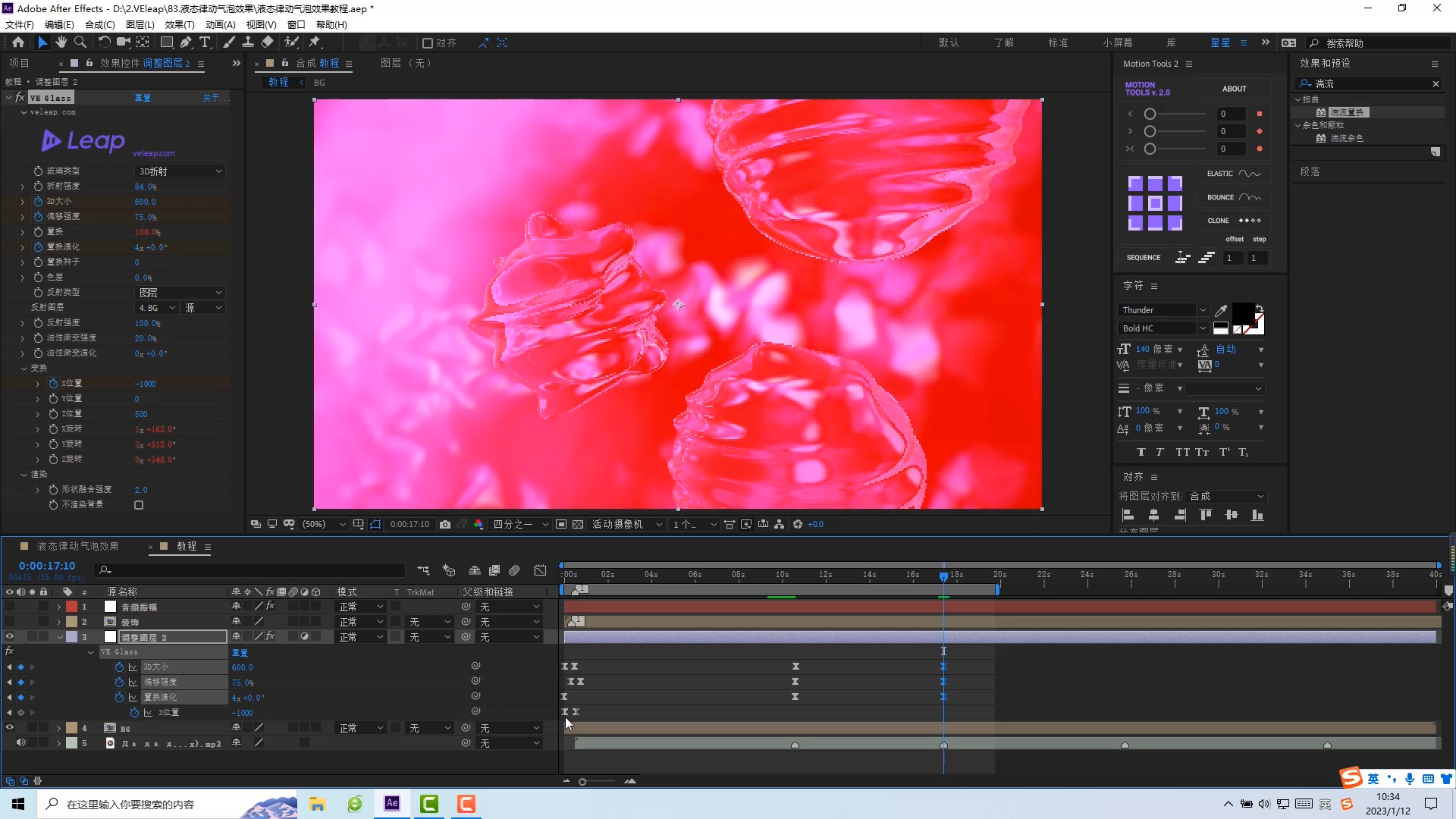Switch to the 液态律动气泡效果 timeline tab
Screen dimensions: 1456x819
(x=78, y=546)
